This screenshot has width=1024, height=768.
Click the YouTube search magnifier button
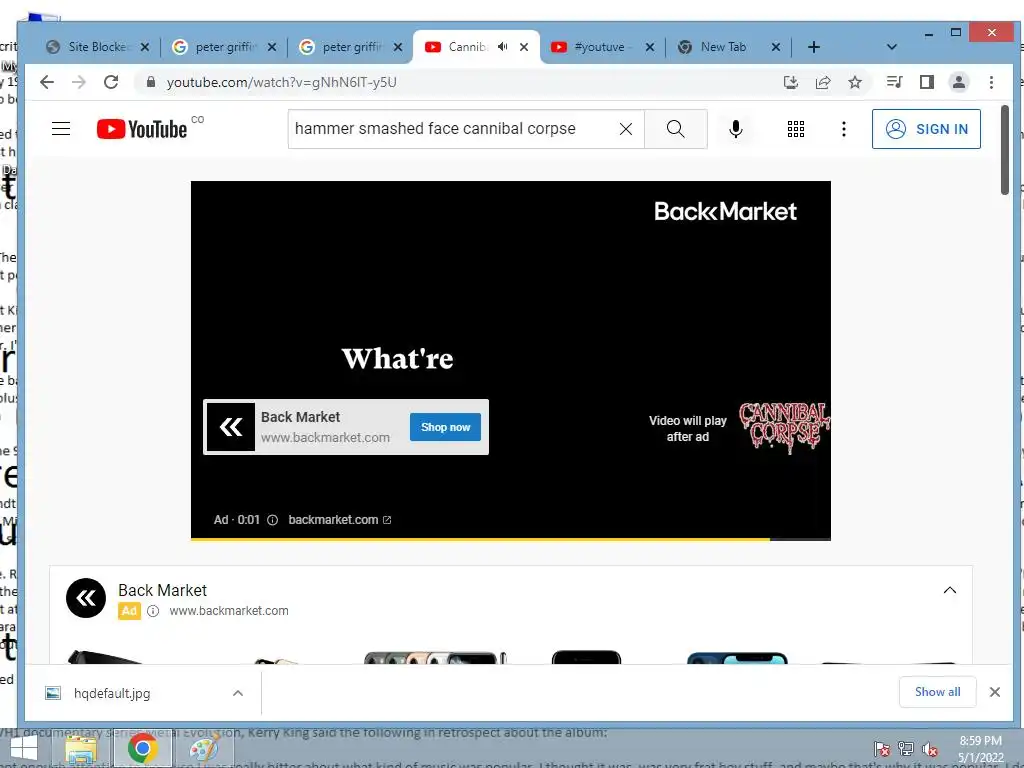pyautogui.click(x=676, y=129)
